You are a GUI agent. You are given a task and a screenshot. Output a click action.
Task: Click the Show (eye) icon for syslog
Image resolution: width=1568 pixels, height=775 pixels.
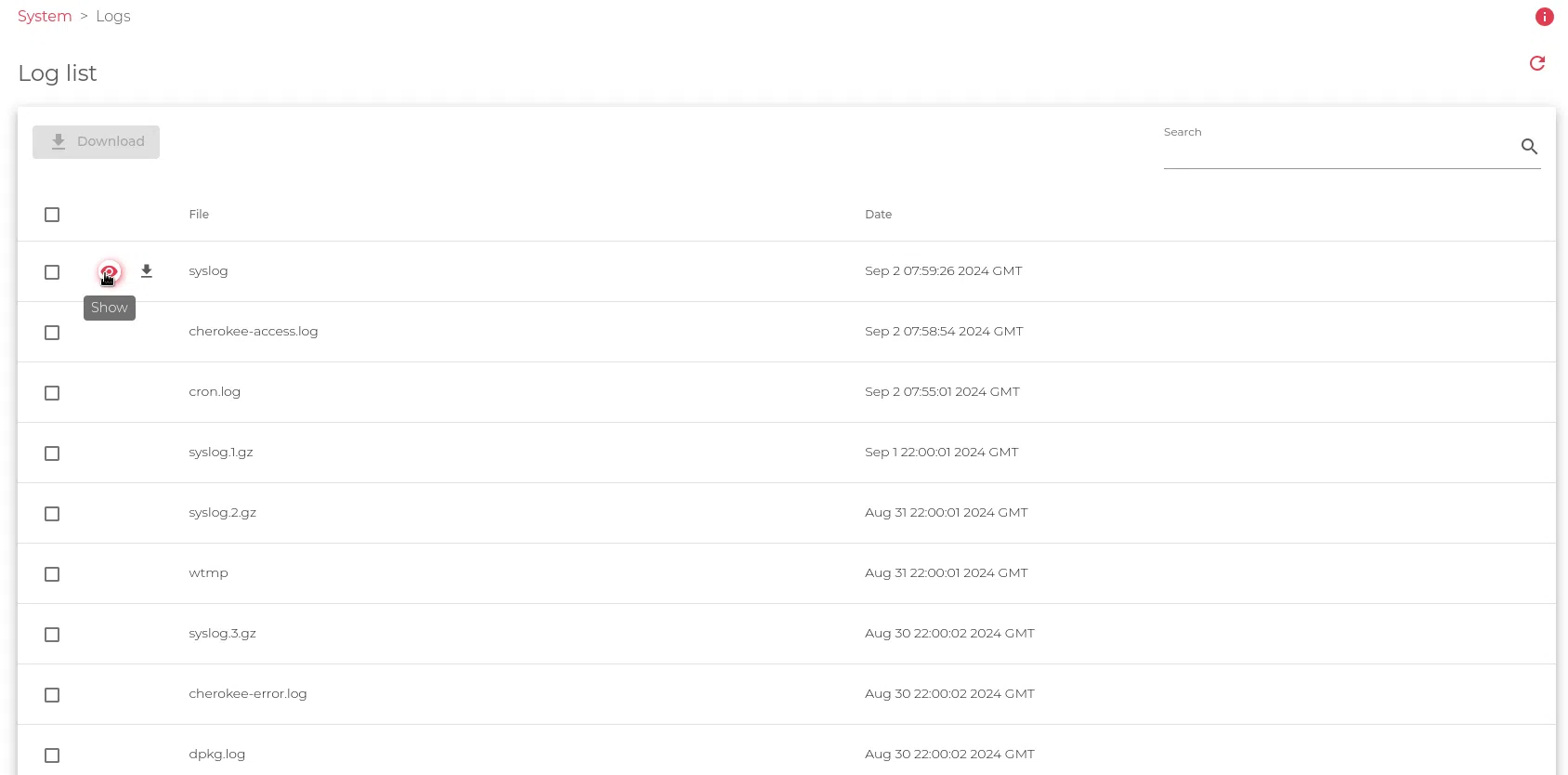110,272
